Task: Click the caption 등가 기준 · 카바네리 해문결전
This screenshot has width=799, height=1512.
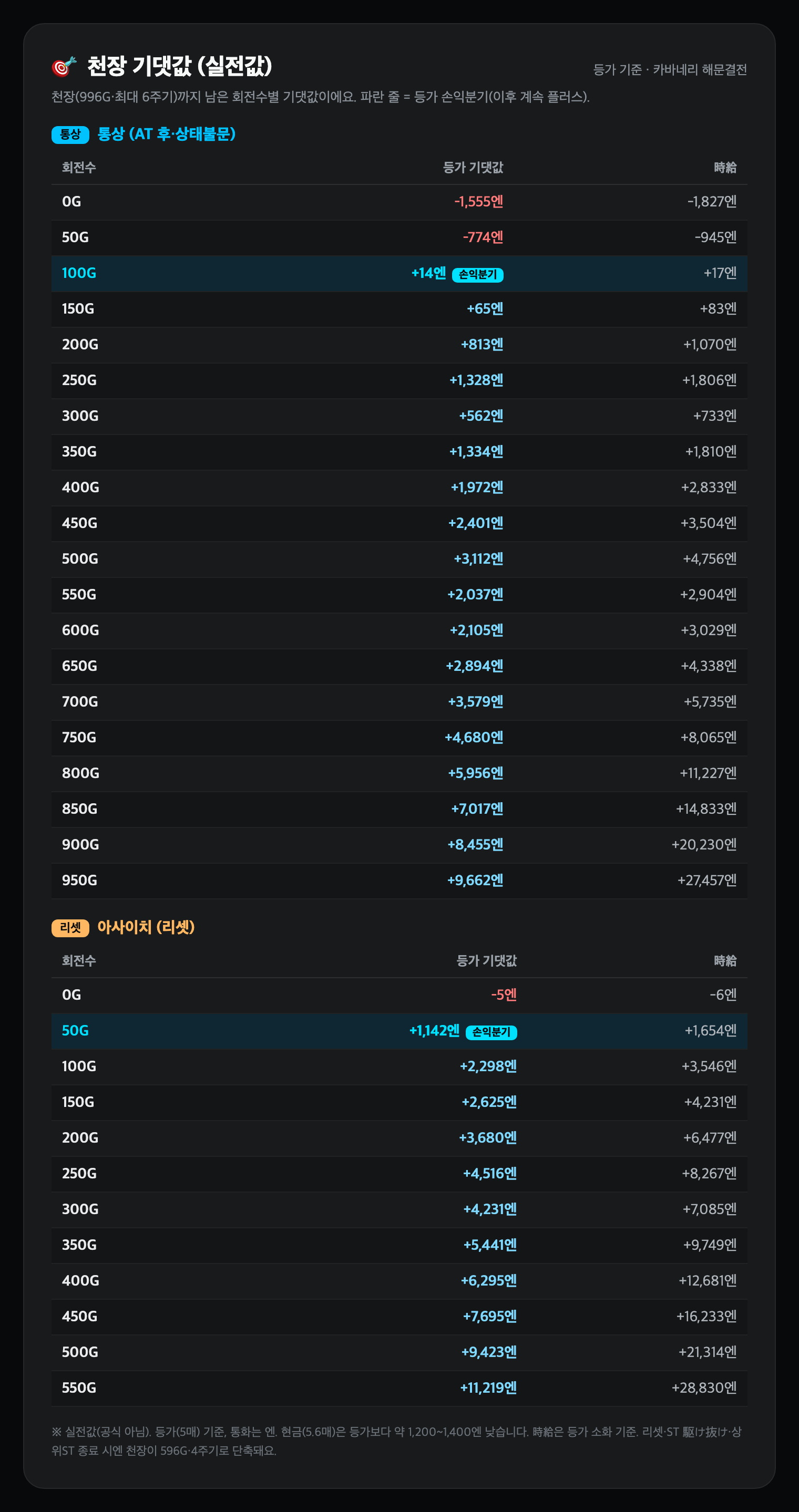Action: point(670,70)
